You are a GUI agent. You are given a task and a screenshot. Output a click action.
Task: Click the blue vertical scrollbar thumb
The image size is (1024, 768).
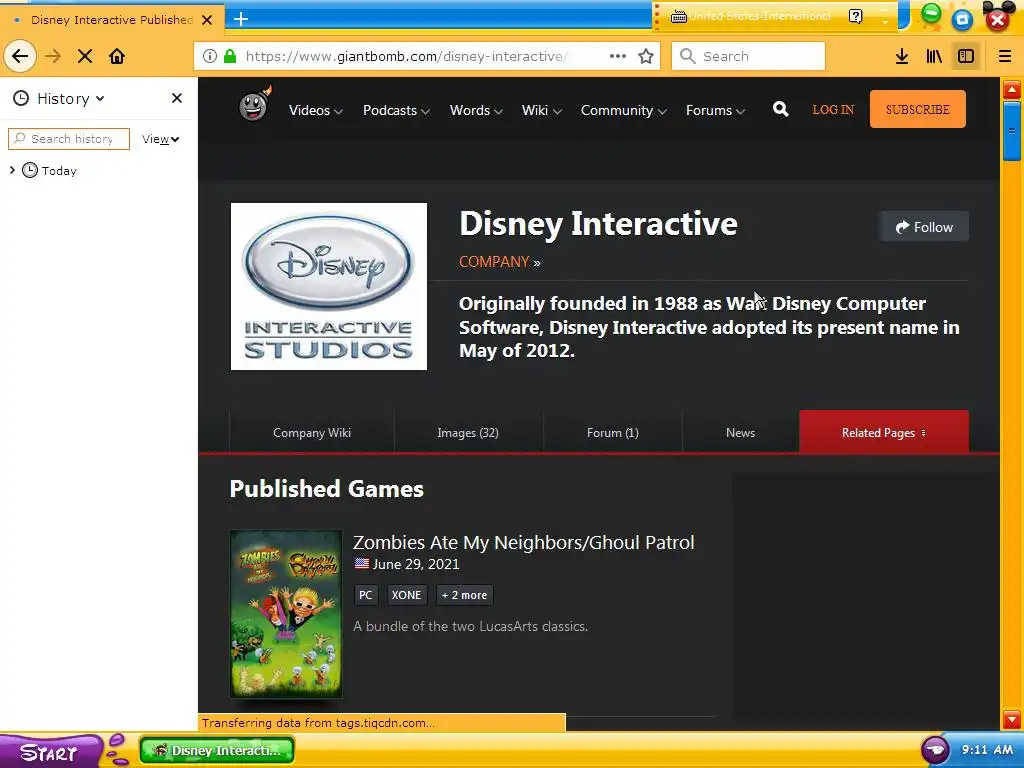[x=1012, y=131]
